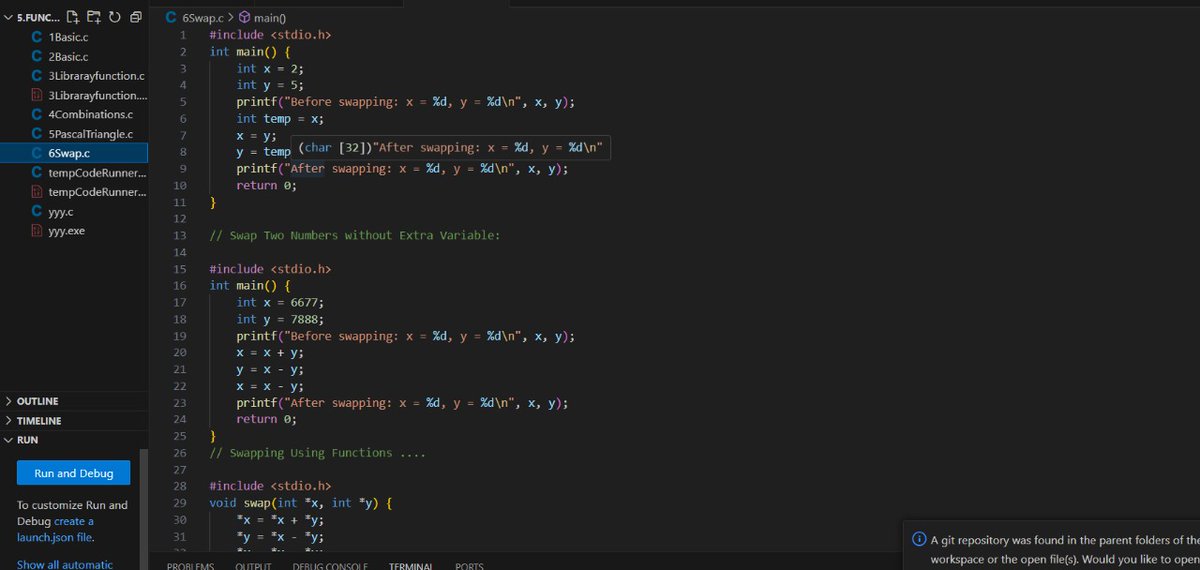This screenshot has width=1200, height=570.
Task: Click 'return 0;' on line 10
Action: pyautogui.click(x=267, y=185)
